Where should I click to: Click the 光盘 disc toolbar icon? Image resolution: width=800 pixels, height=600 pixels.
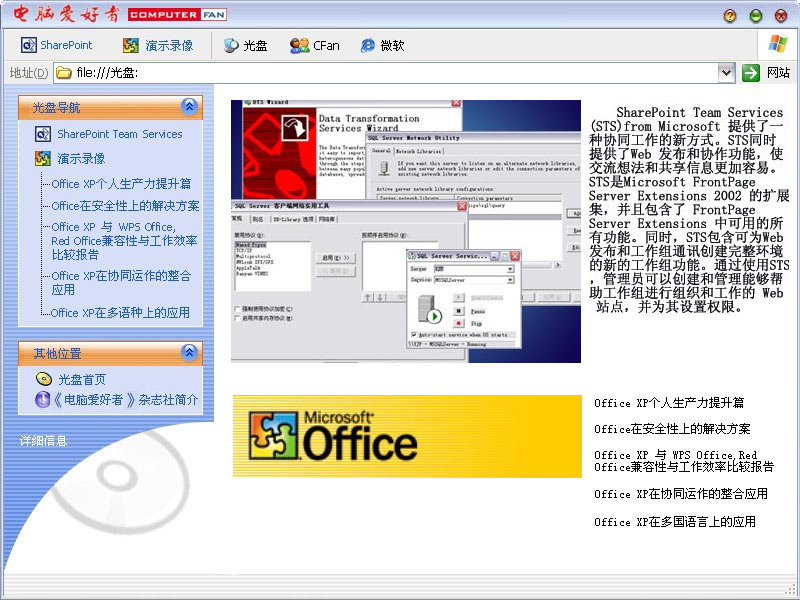coord(231,45)
